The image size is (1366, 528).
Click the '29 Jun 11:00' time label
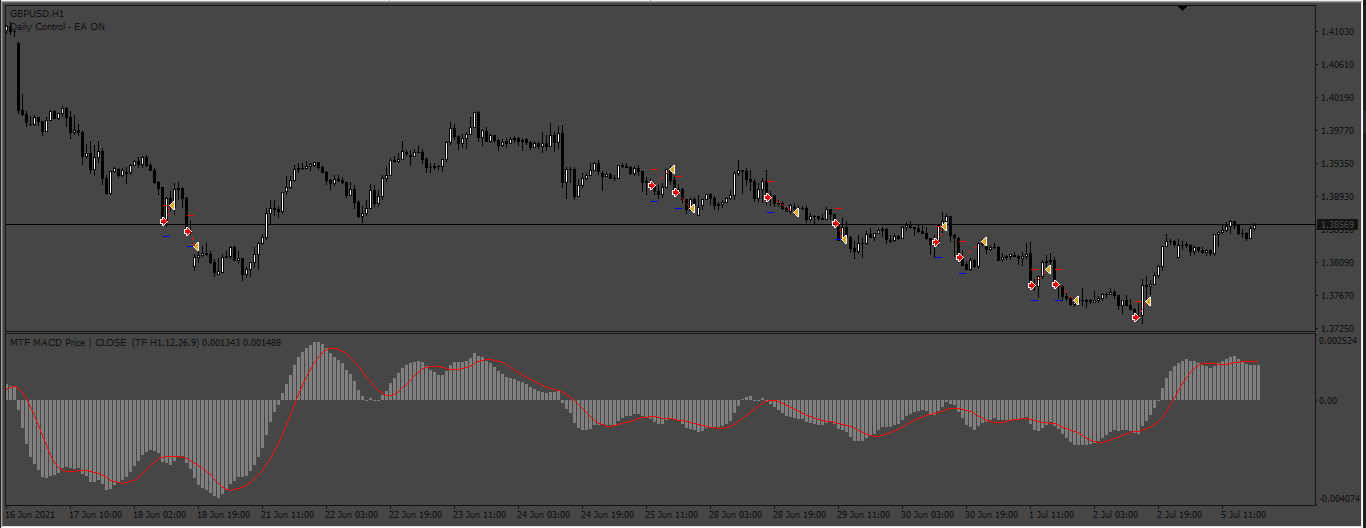864,515
